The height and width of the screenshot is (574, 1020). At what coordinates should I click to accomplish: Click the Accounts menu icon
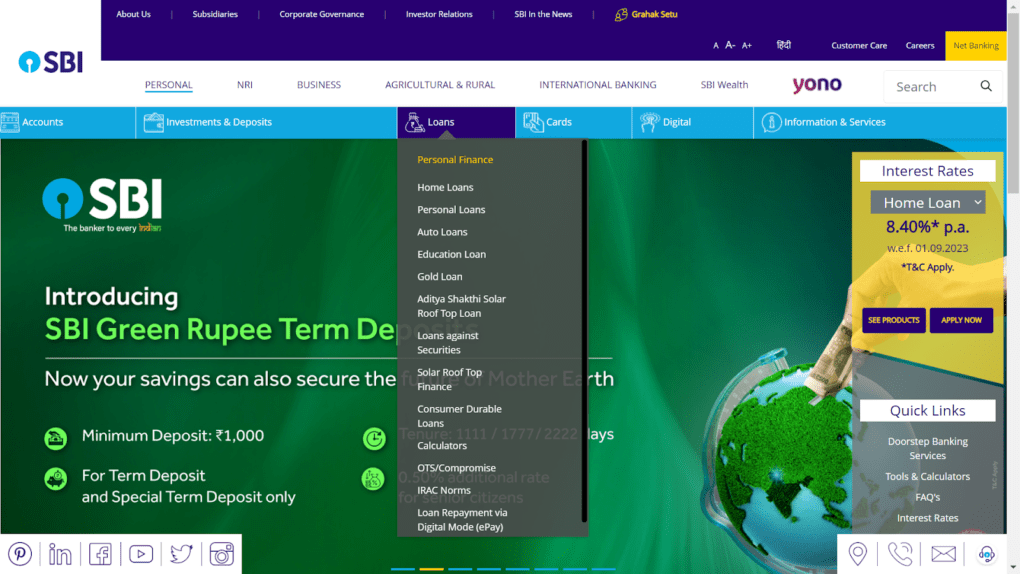(x=10, y=122)
